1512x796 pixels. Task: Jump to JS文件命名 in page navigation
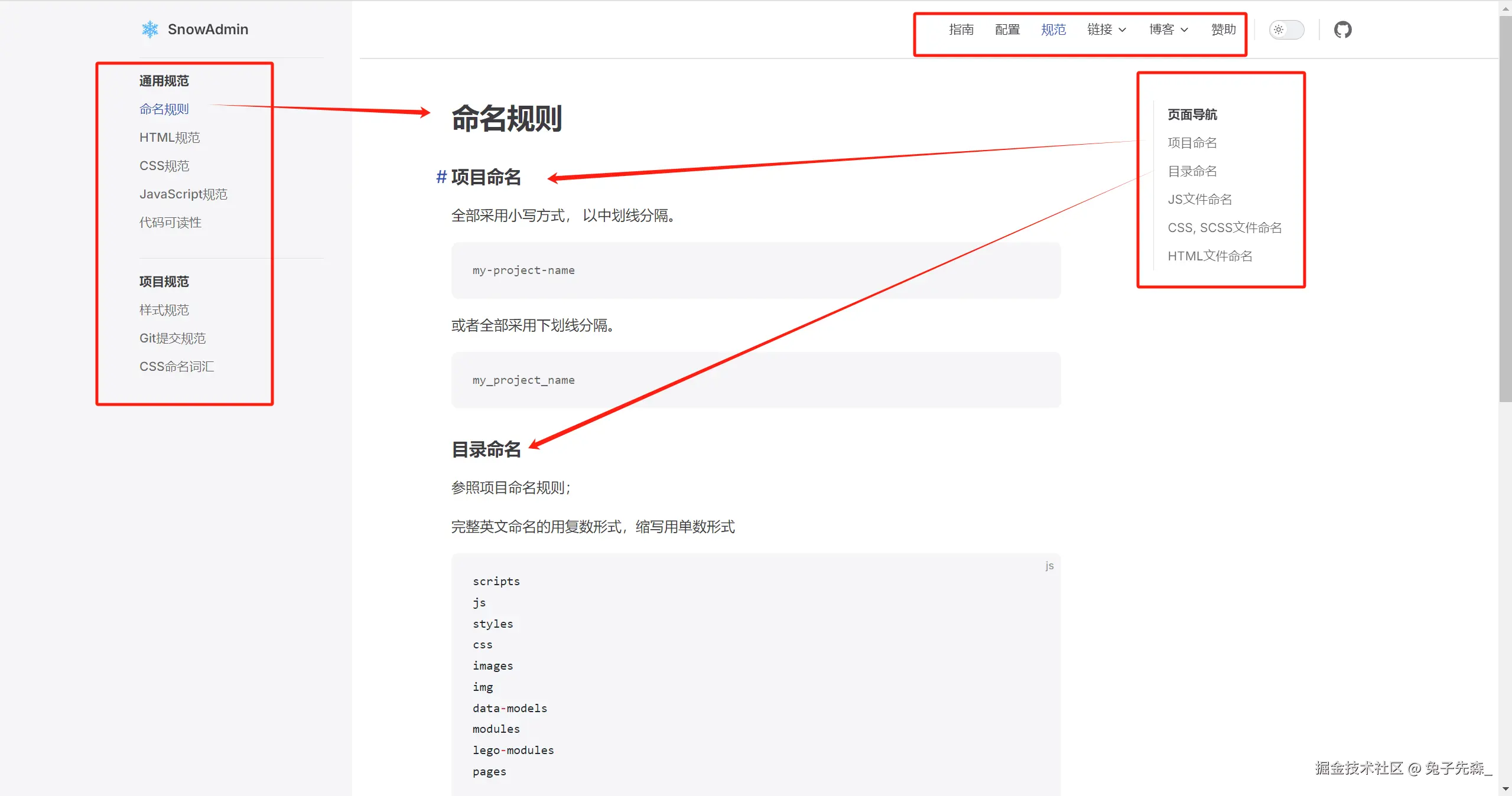click(x=1199, y=200)
